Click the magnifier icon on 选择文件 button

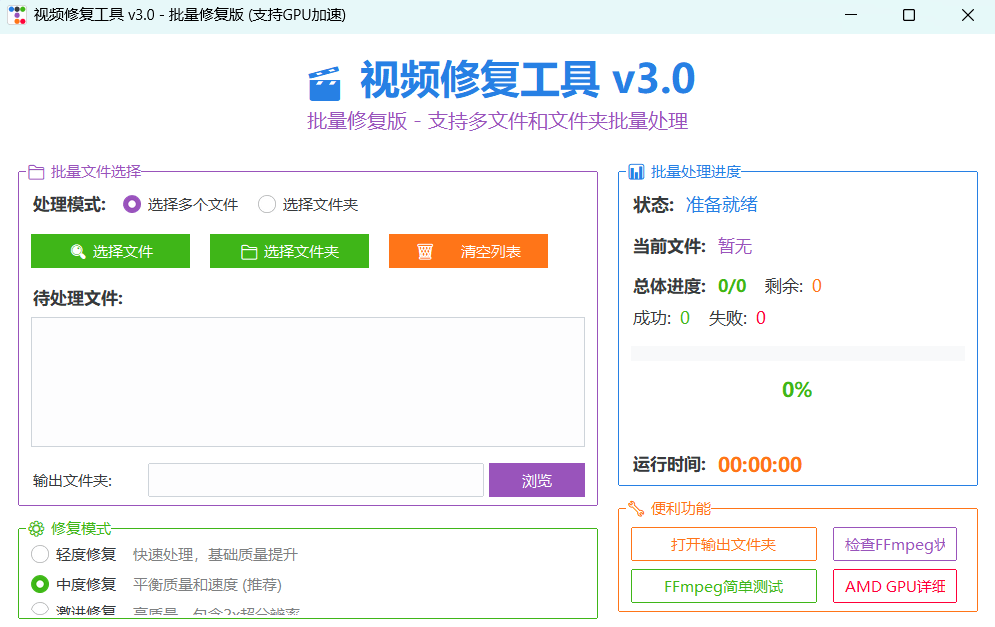78,251
